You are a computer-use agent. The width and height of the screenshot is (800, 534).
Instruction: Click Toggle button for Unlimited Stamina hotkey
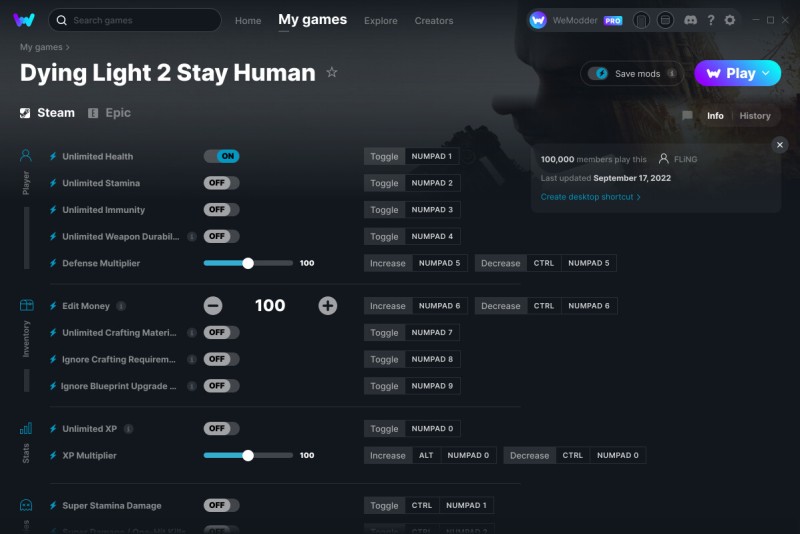384,183
